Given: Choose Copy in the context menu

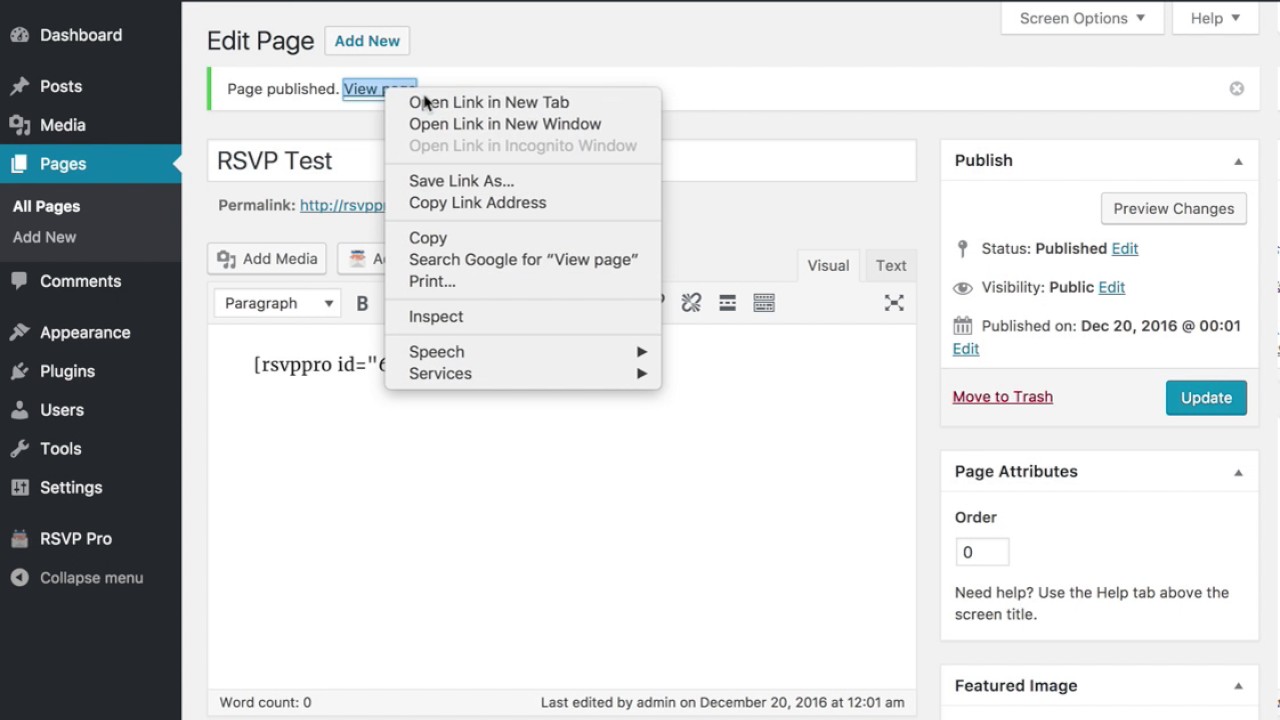Looking at the screenshot, I should [x=523, y=238].
